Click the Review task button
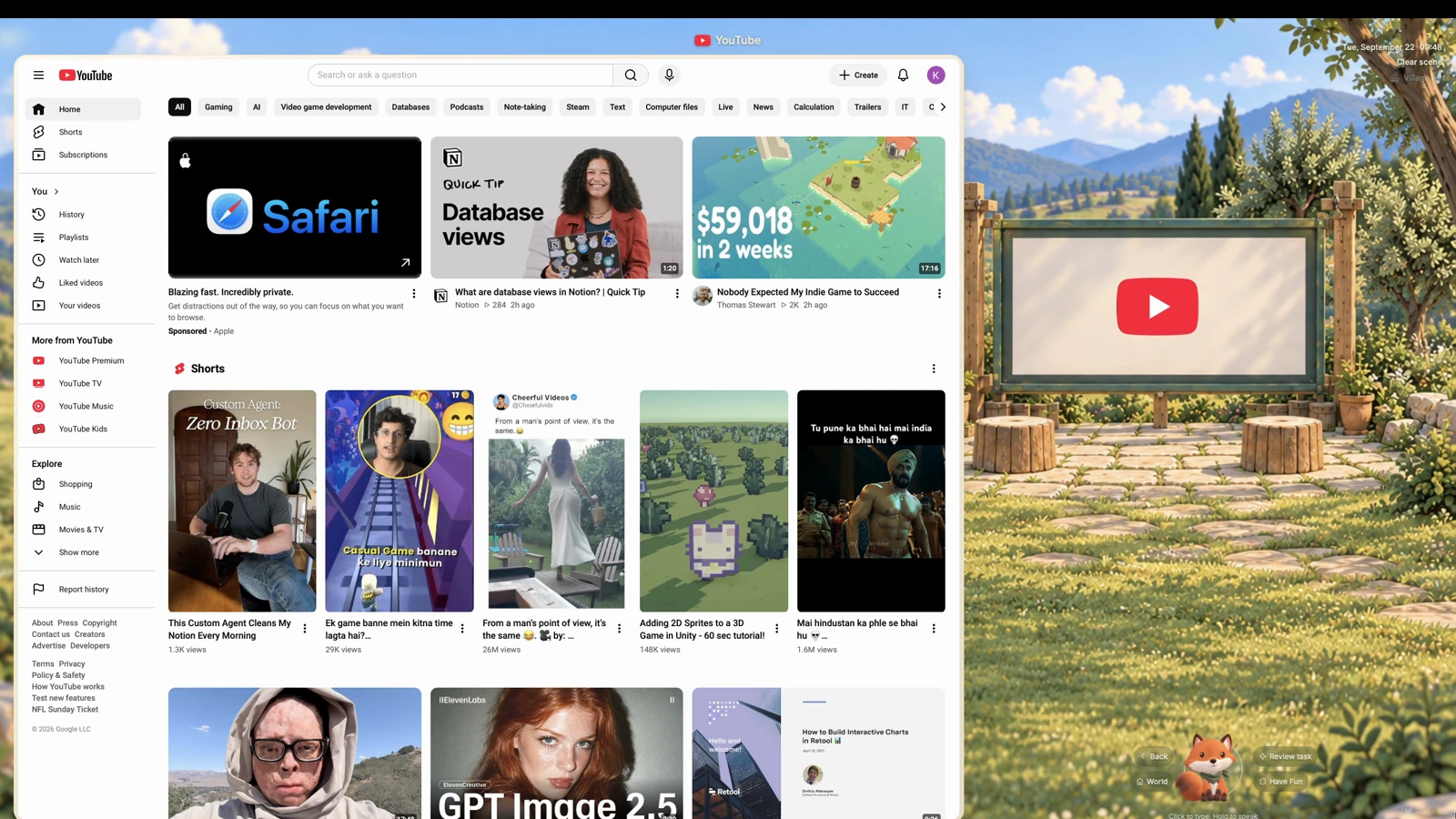 click(1285, 756)
